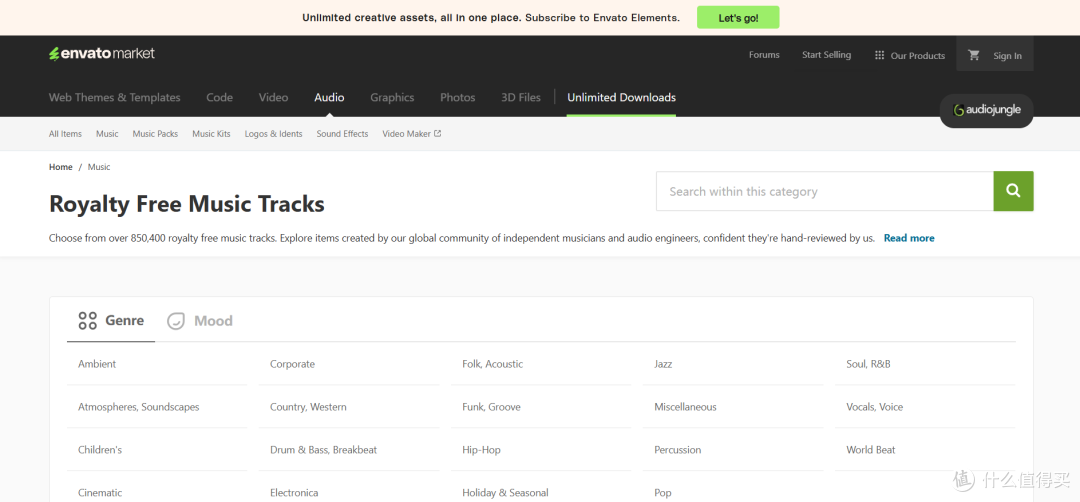Choose the Hip-Hop genre
Image resolution: width=1080 pixels, height=502 pixels.
[481, 450]
